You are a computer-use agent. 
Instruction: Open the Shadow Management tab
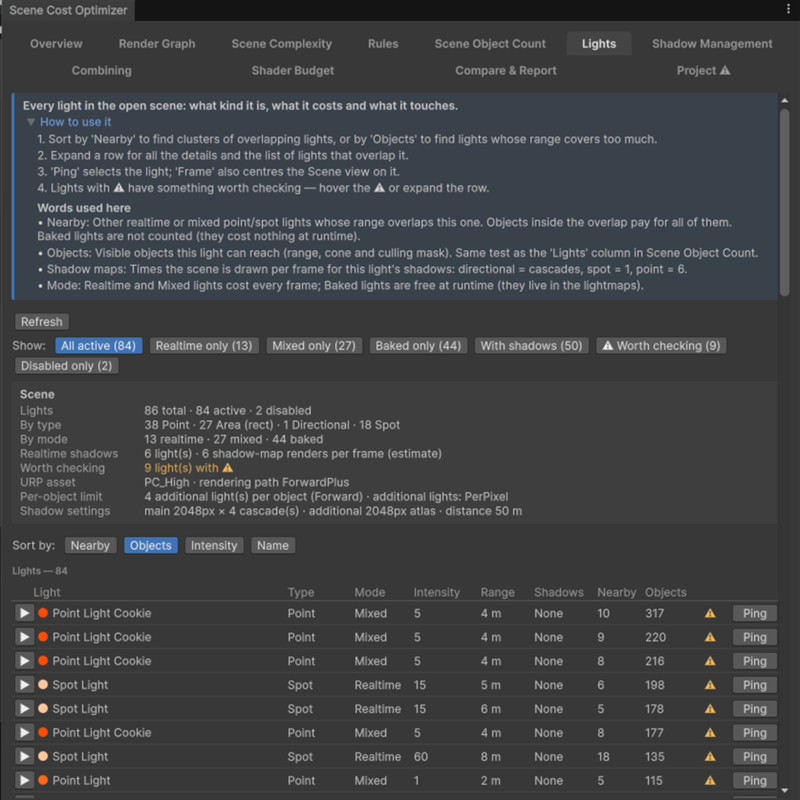pyautogui.click(x=712, y=44)
